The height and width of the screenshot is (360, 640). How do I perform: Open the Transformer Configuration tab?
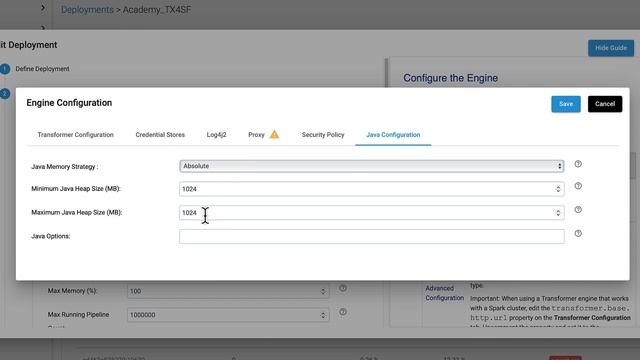(76, 135)
